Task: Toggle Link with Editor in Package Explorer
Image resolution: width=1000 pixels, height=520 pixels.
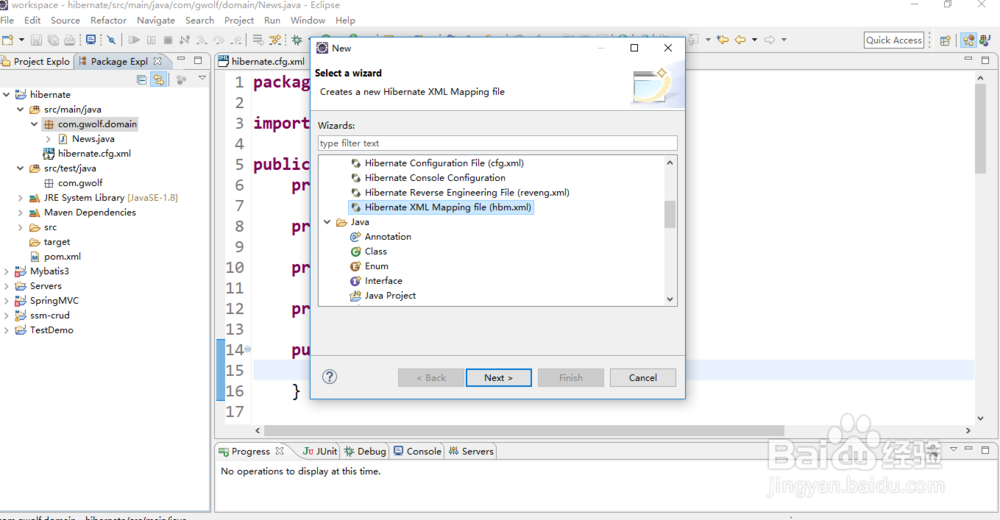Action: click(159, 80)
